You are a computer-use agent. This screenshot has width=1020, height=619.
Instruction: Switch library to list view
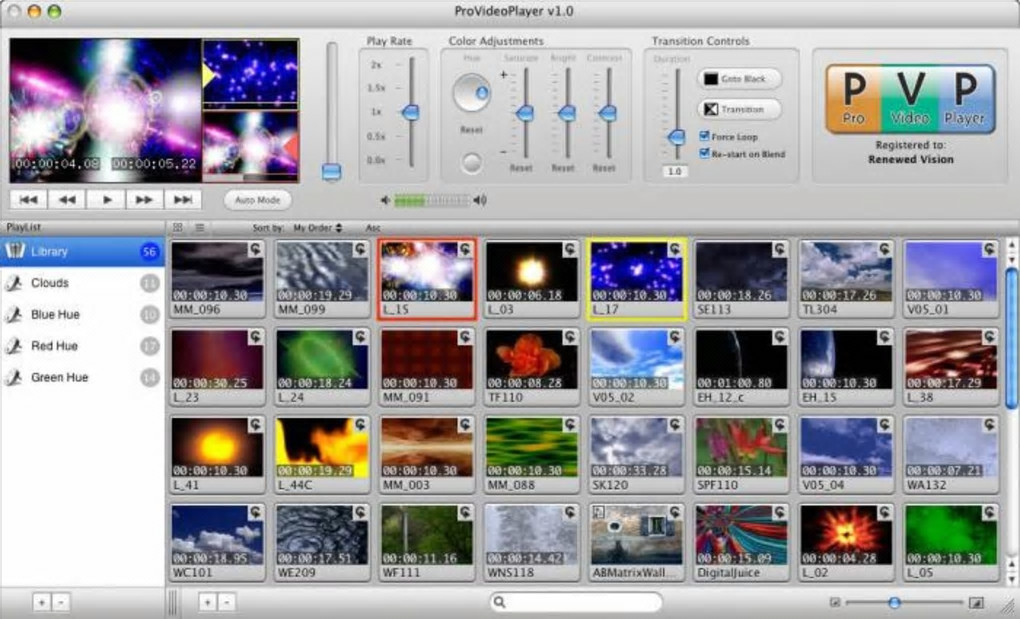pyautogui.click(x=199, y=228)
